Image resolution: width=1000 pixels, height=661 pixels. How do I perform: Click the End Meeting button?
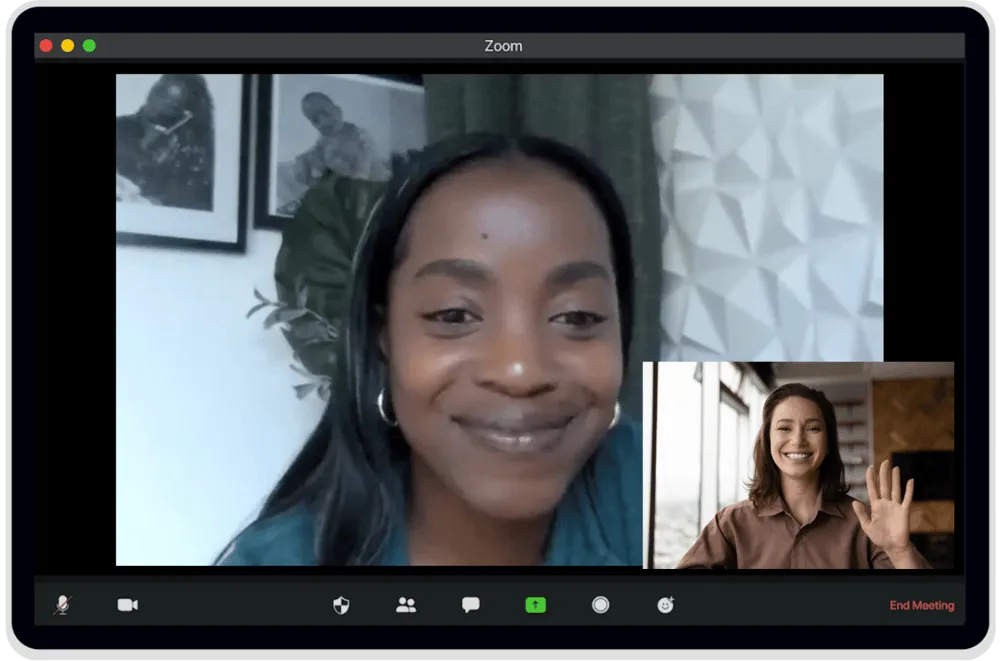[x=922, y=605]
